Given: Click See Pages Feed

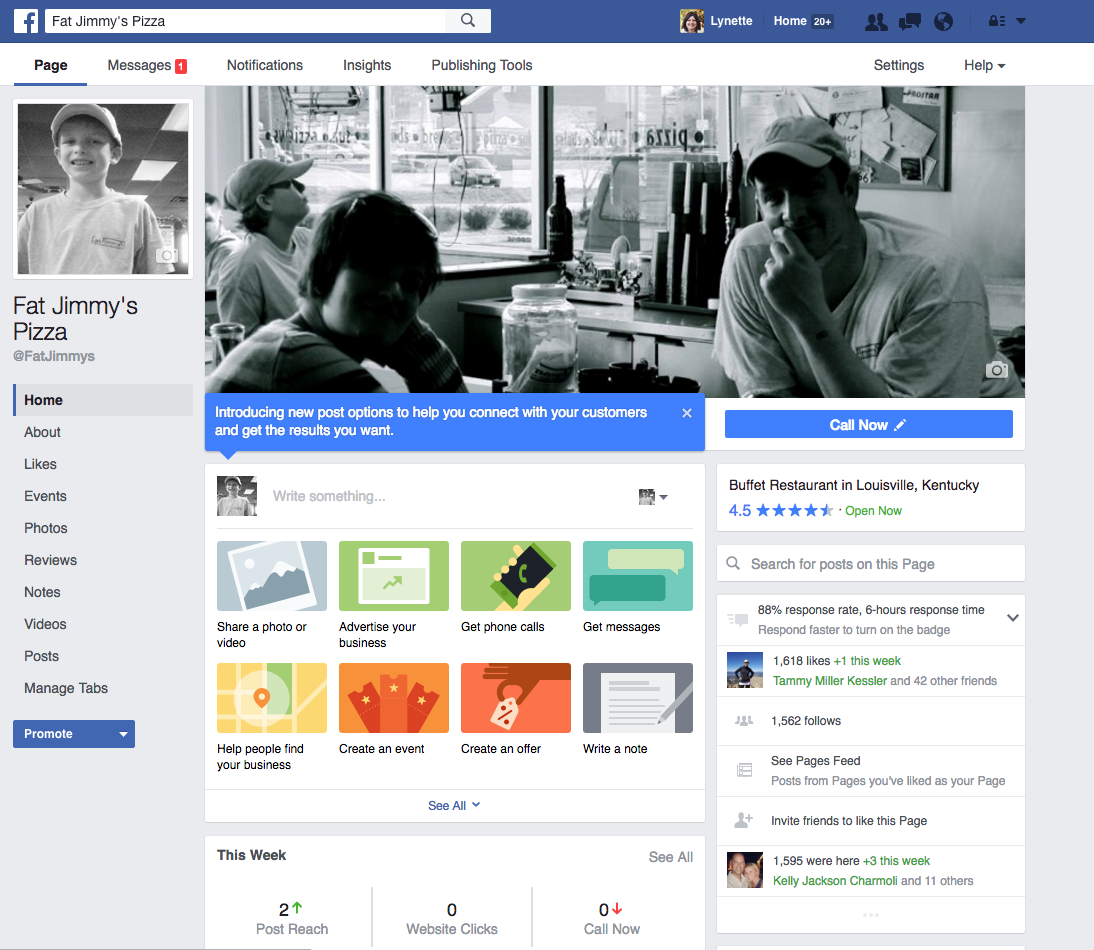Looking at the screenshot, I should (815, 761).
